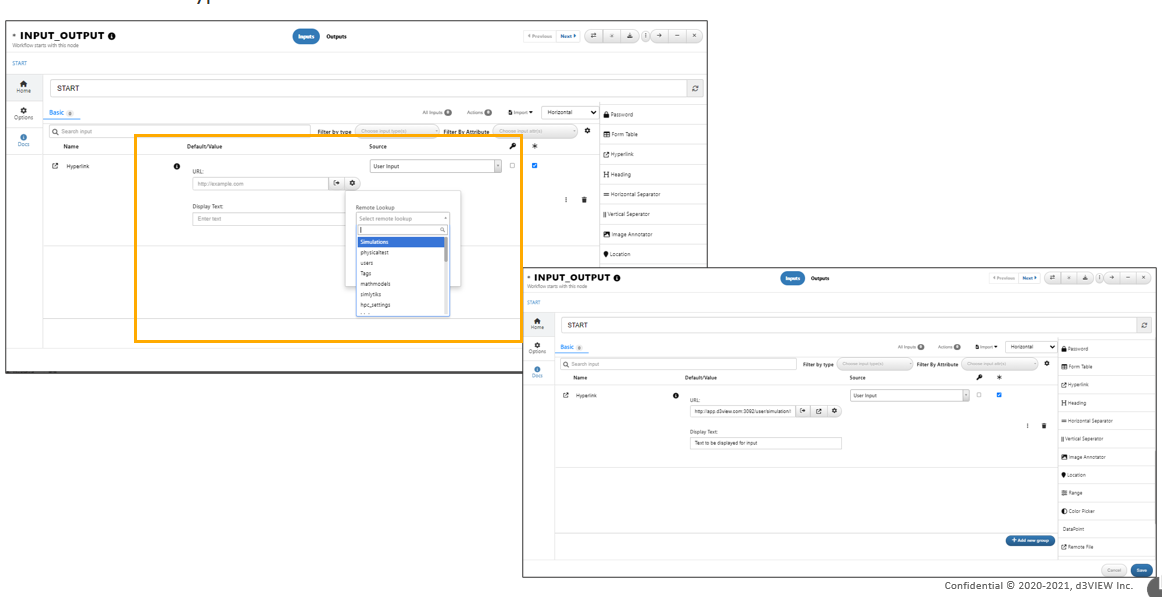Screen dimensions: 1162x597
Task: Delete Hyperlink row in window with Save button
Action: click(x=1044, y=426)
